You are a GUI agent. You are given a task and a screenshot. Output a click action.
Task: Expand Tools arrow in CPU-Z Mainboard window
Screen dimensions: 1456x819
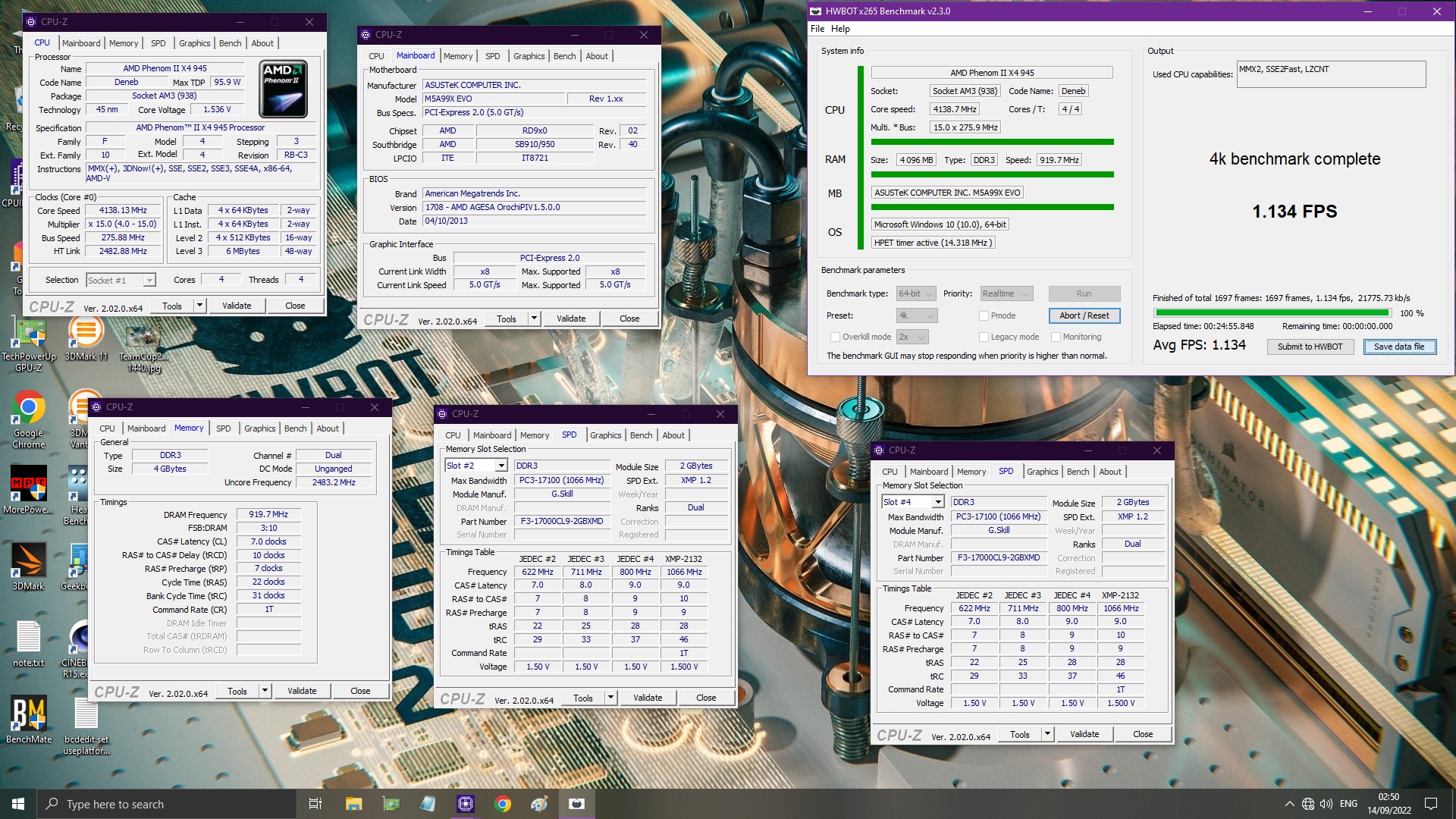click(x=534, y=318)
